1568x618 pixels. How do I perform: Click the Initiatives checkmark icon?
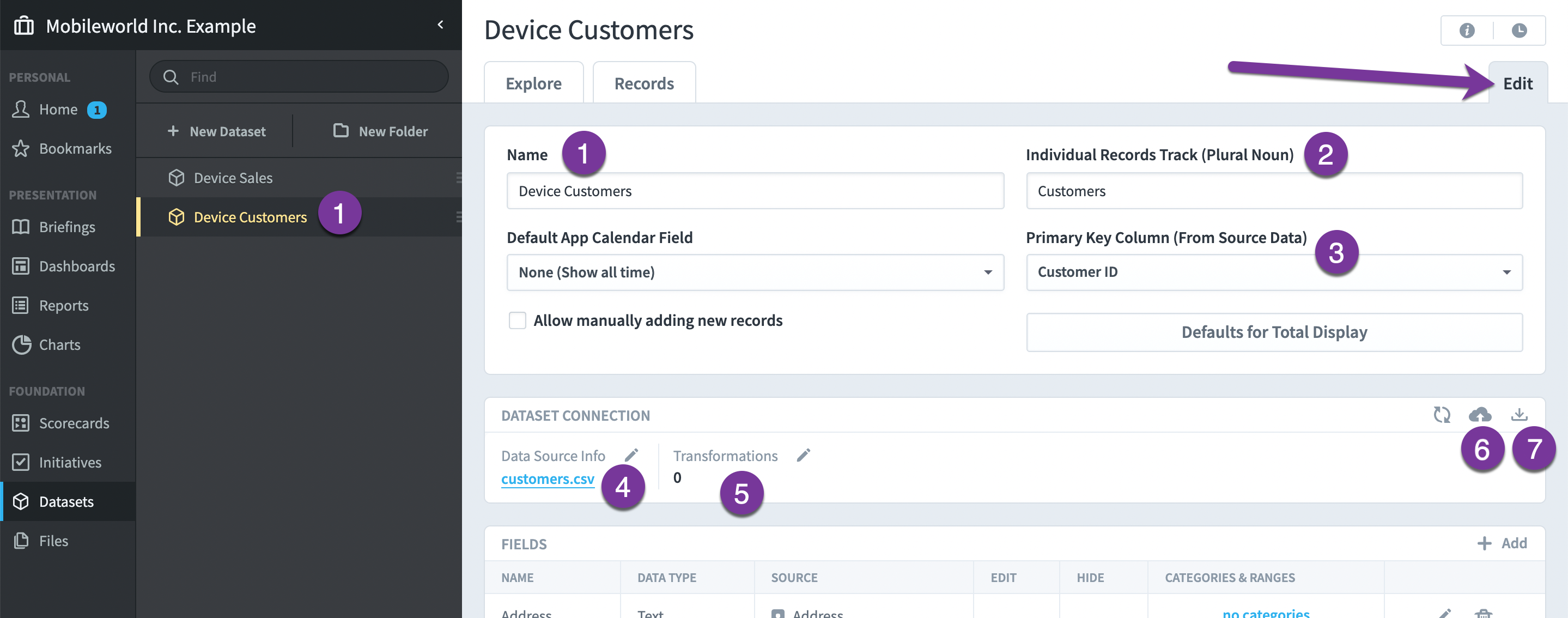tap(21, 462)
